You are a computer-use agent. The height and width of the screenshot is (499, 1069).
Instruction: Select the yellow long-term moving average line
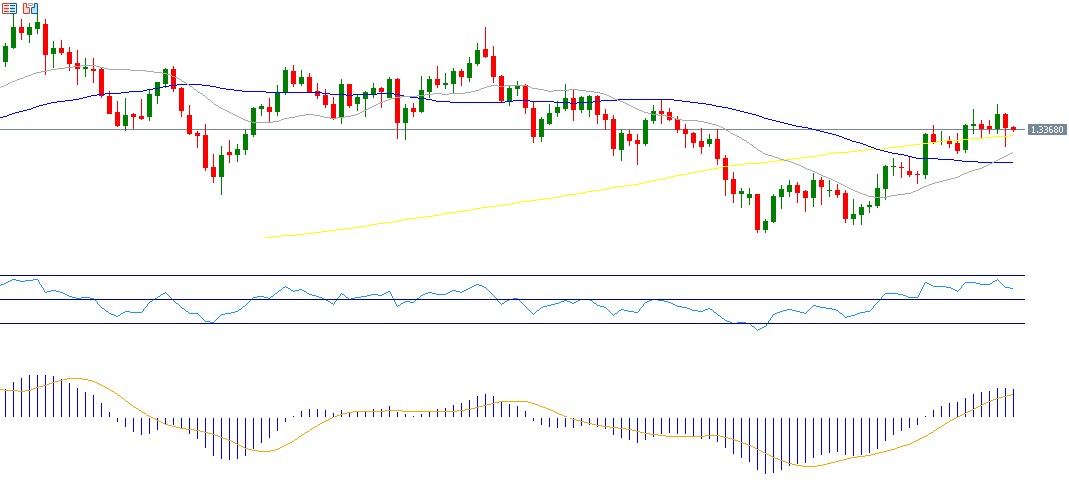[500, 203]
